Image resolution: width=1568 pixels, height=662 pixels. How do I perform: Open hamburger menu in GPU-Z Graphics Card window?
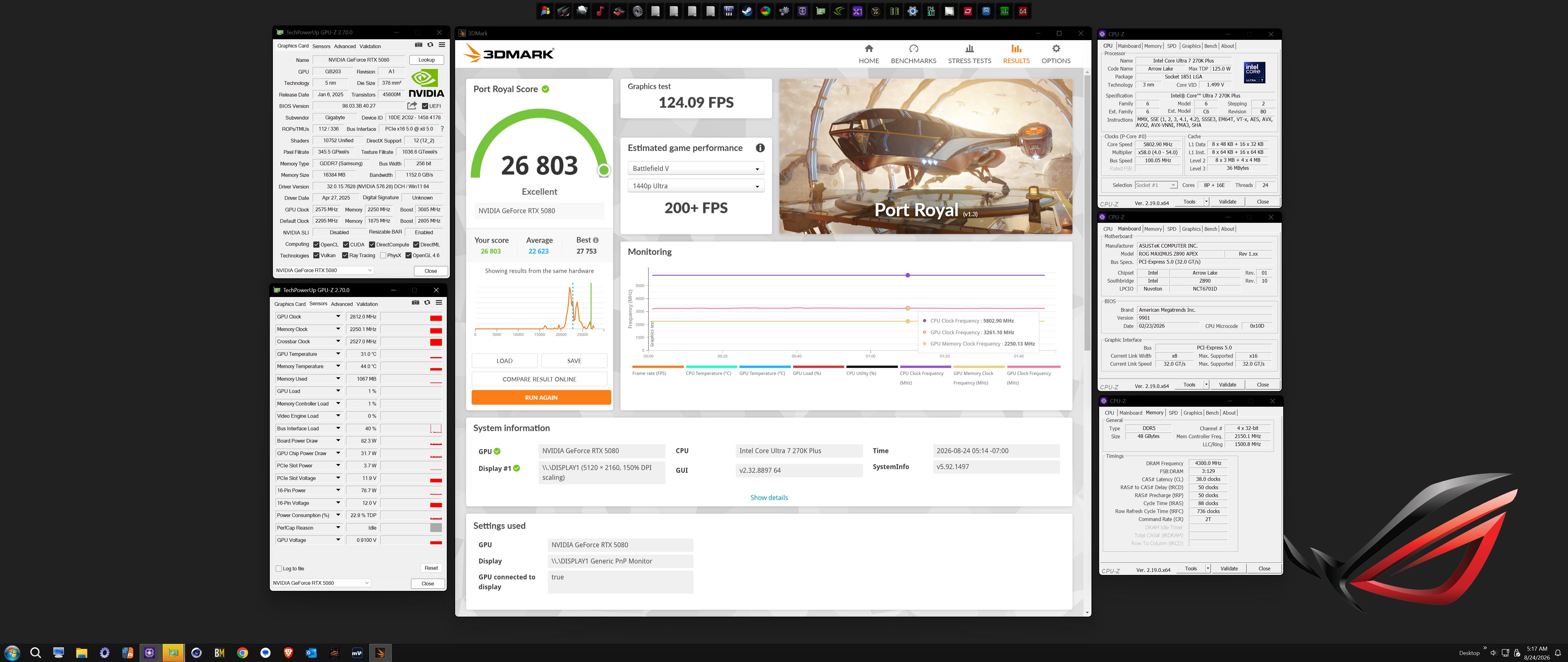(442, 45)
